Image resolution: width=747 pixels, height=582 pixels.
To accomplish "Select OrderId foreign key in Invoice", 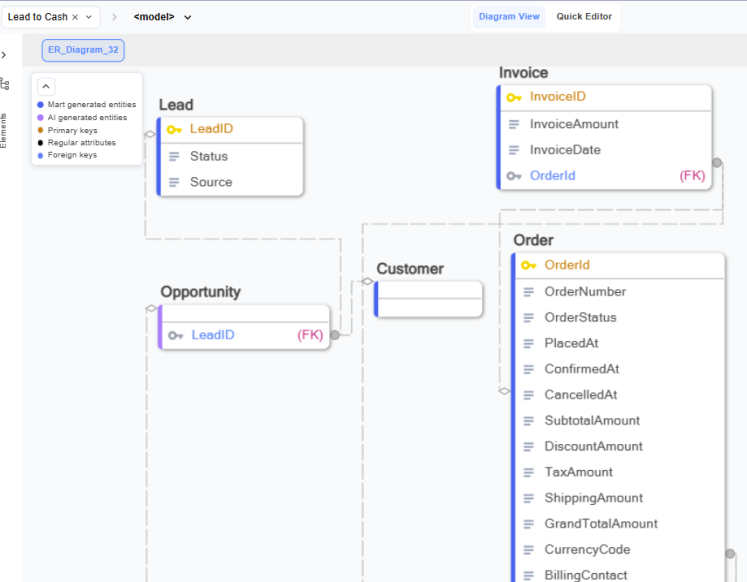I will (x=552, y=176).
